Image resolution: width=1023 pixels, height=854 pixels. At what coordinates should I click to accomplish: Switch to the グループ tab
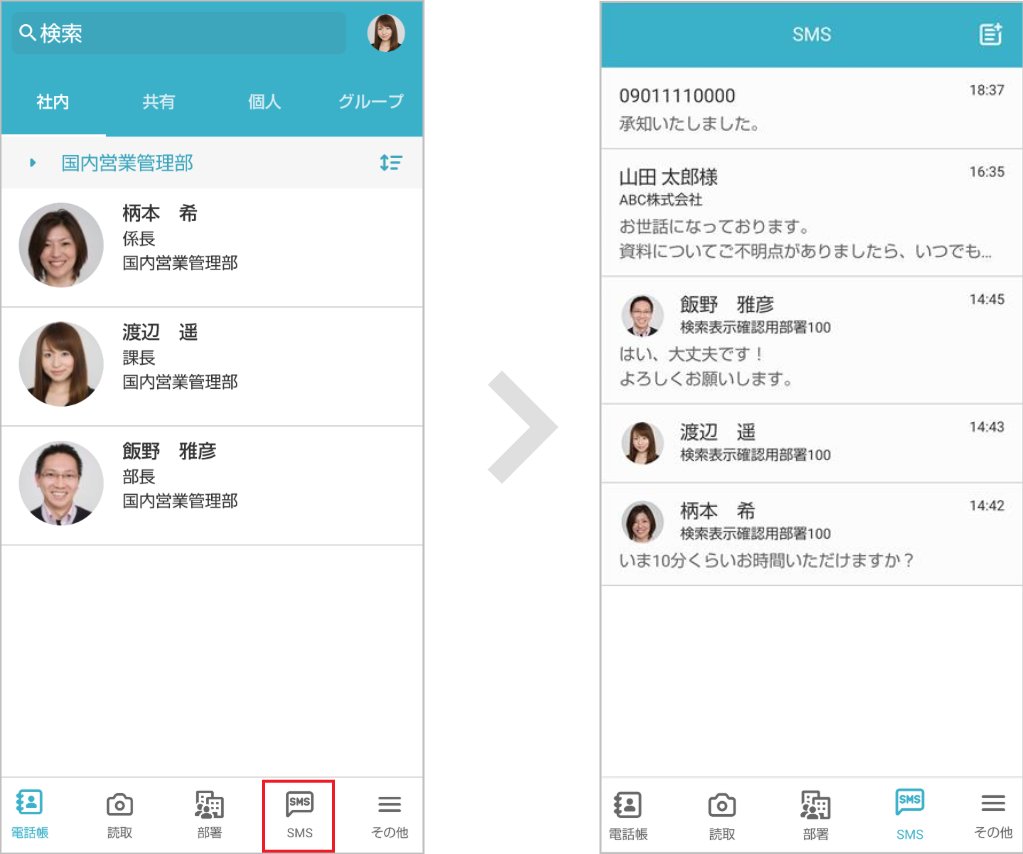tap(371, 102)
